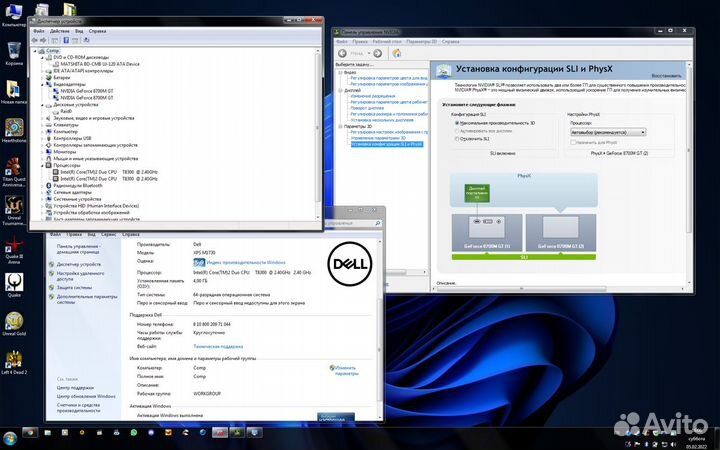Open Управление параметрами 3D task link

(378, 138)
